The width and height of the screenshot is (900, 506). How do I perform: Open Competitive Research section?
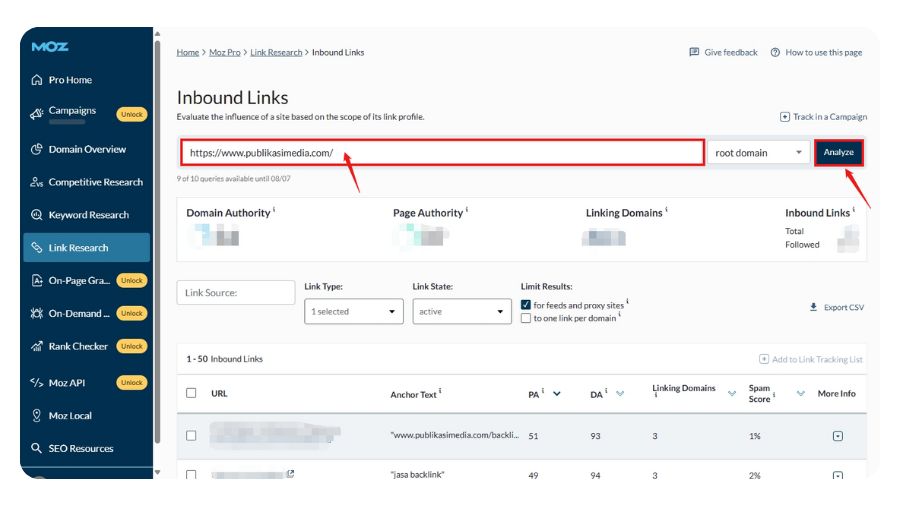(x=95, y=182)
